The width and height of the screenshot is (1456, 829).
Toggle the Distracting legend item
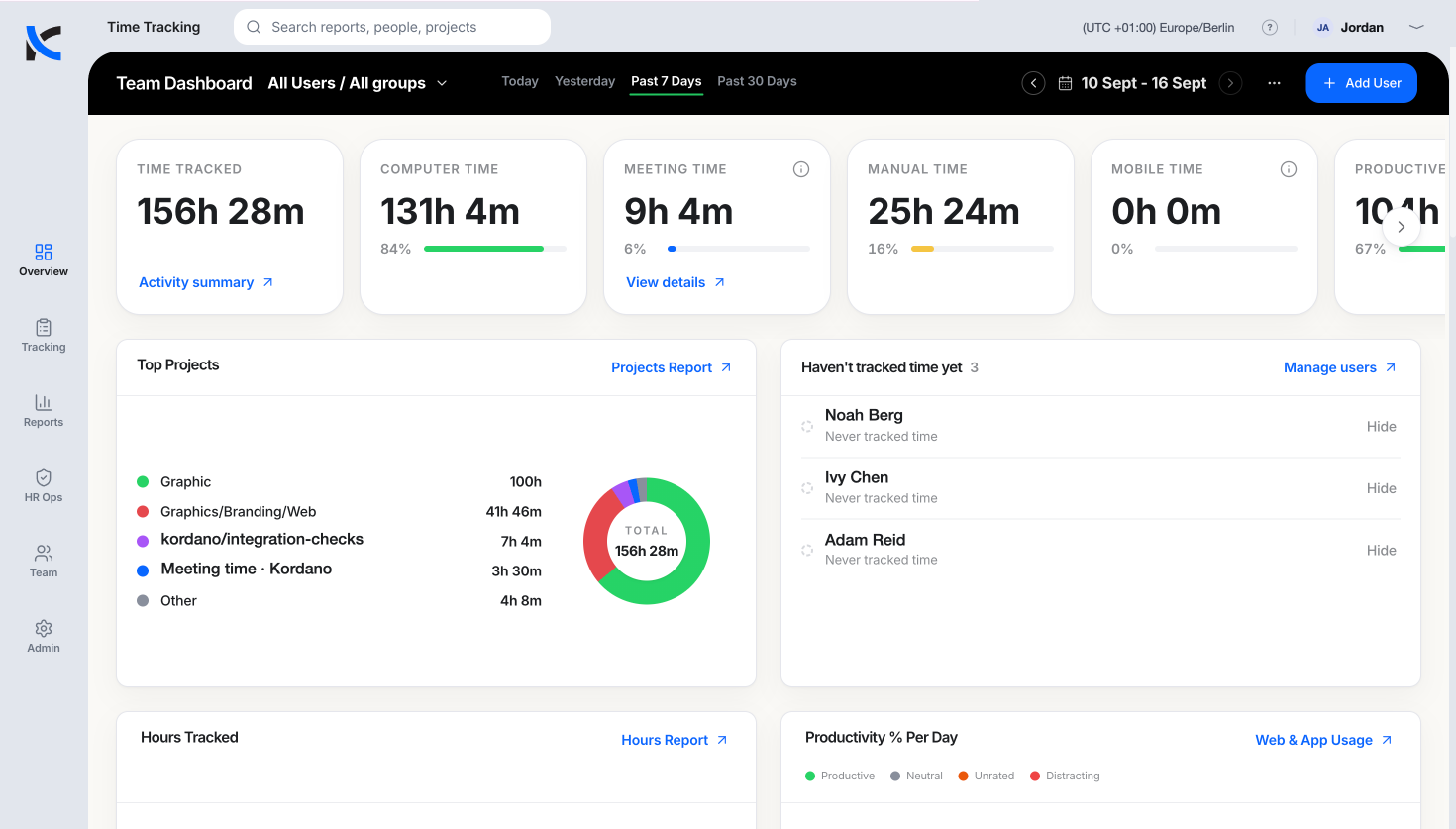point(1065,776)
